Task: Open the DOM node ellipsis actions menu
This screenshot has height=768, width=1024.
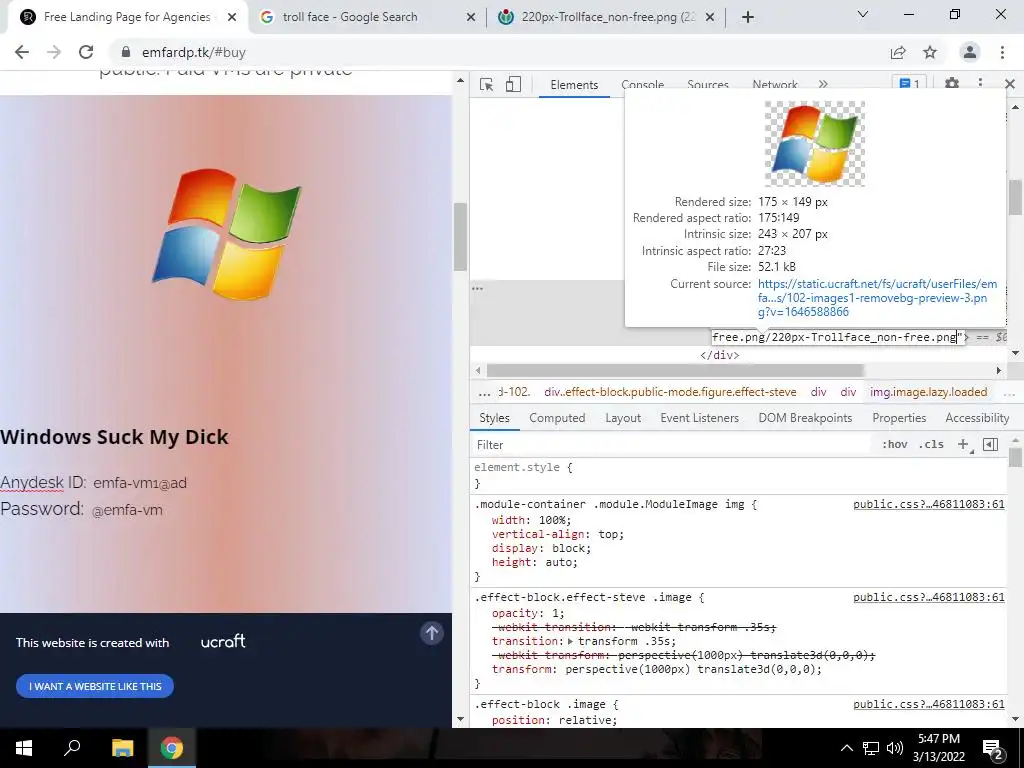Action: click(477, 288)
